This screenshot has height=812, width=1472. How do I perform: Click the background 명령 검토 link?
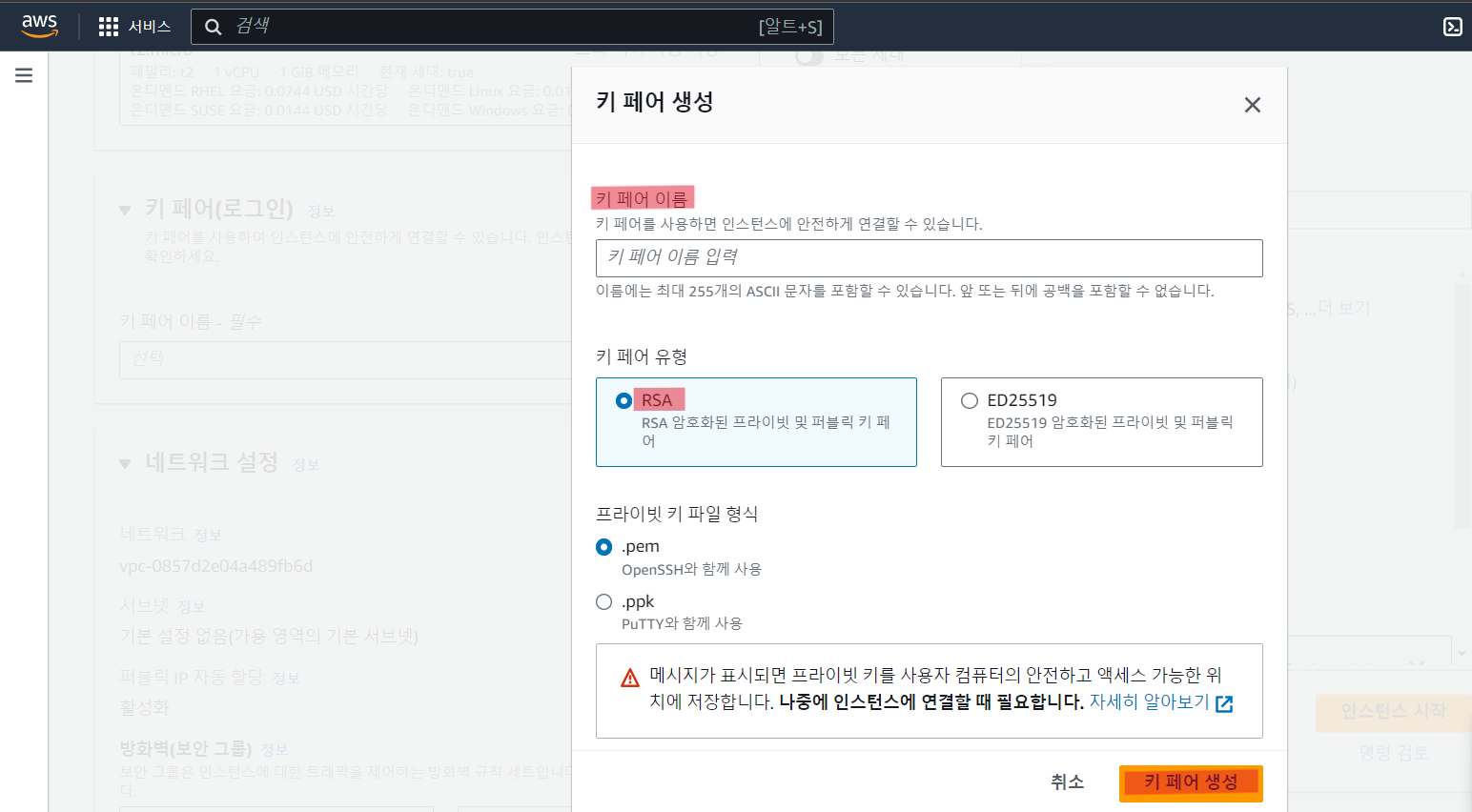pyautogui.click(x=1393, y=753)
